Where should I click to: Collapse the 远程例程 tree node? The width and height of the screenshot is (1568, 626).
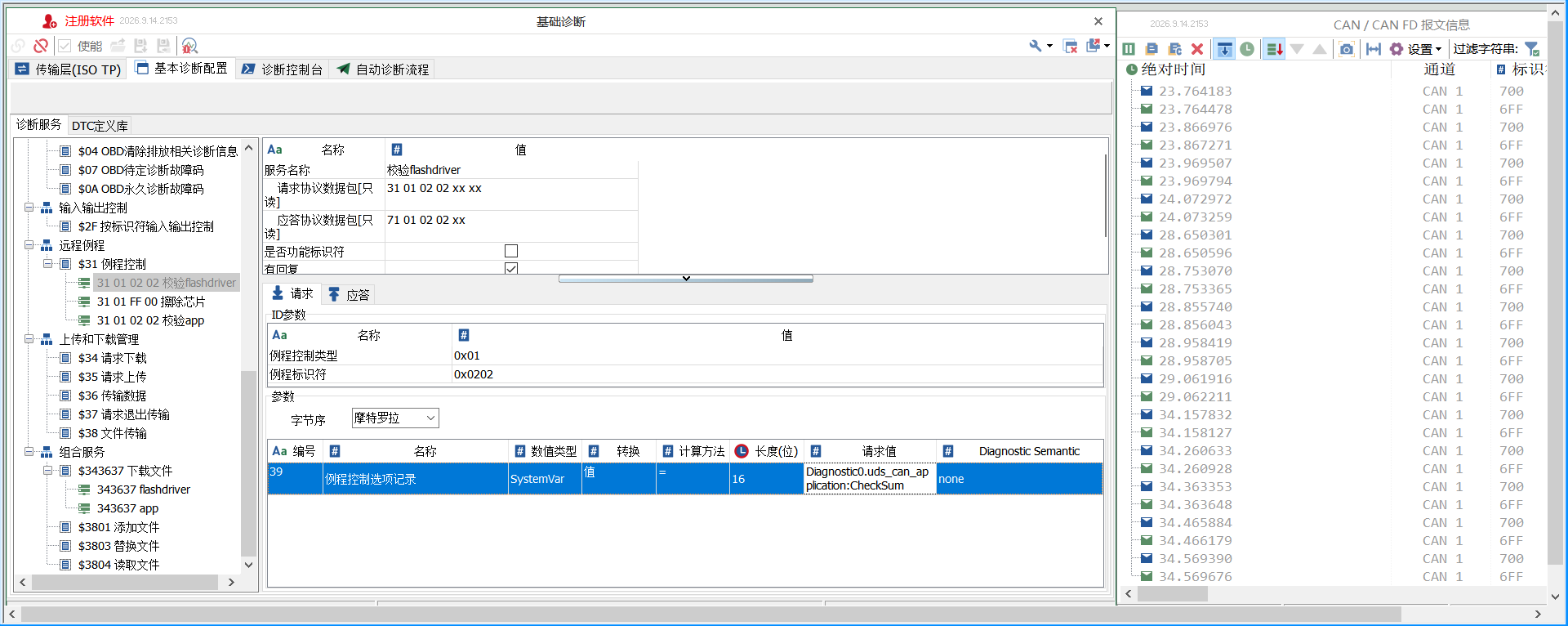pyautogui.click(x=29, y=245)
